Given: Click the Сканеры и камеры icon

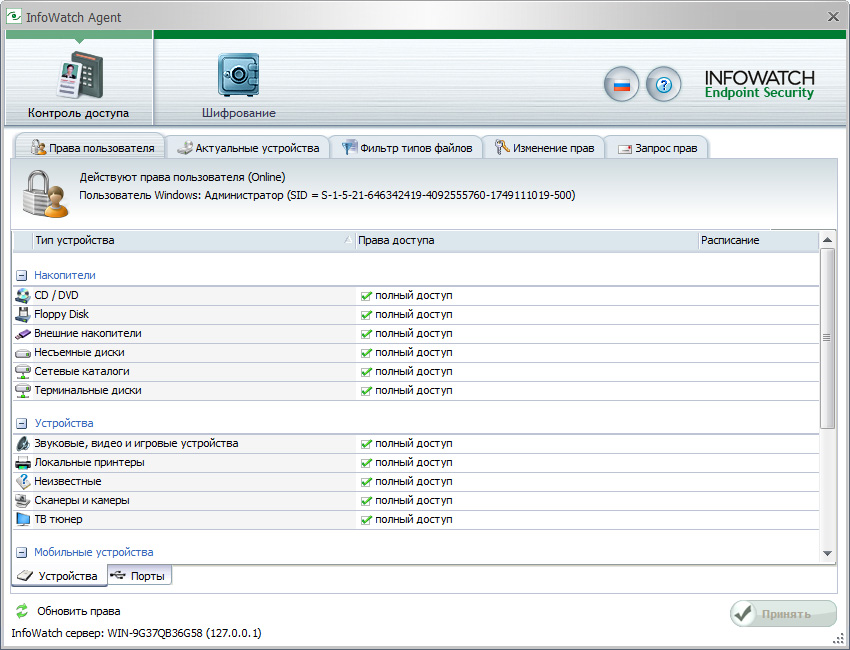Looking at the screenshot, I should pos(23,500).
